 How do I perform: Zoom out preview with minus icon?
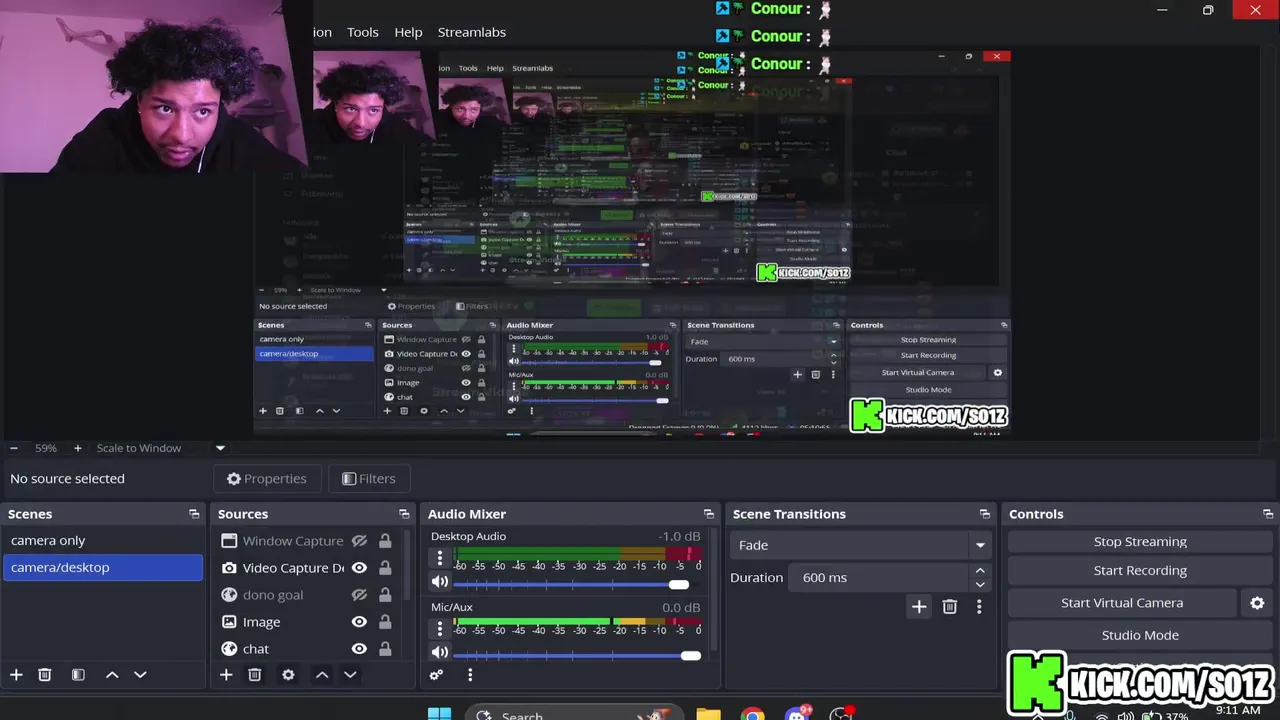13,448
